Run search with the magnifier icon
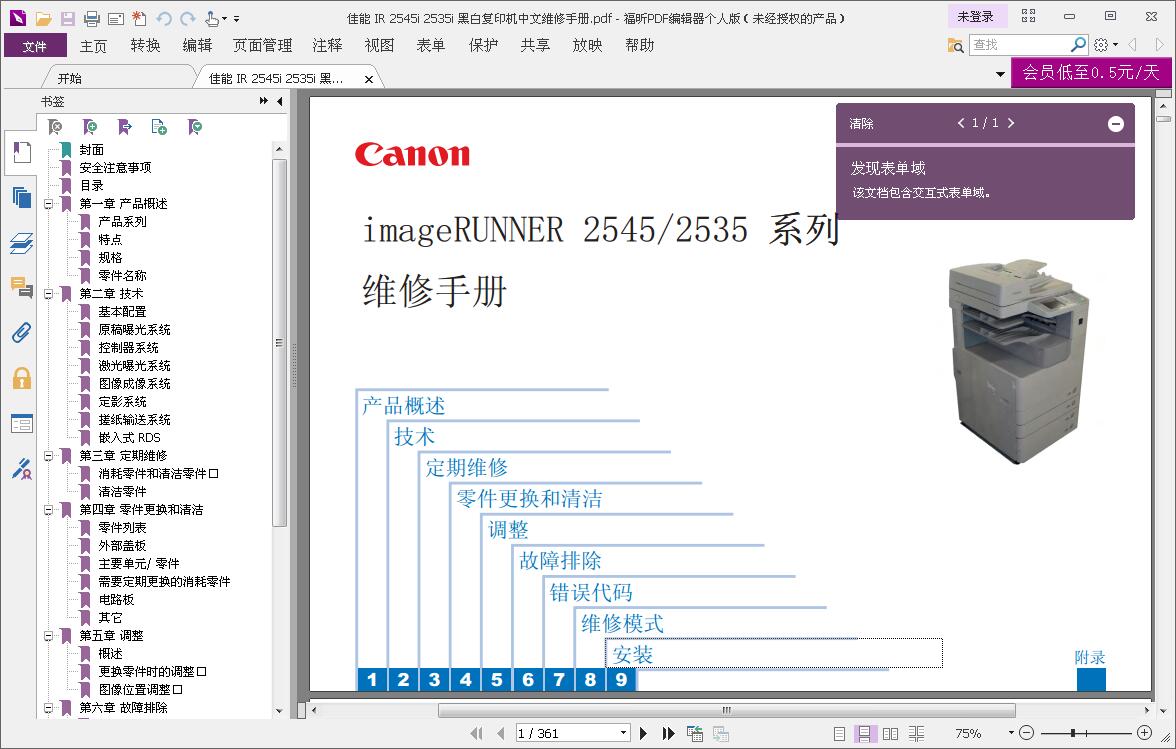This screenshot has width=1176, height=749. [x=1078, y=44]
